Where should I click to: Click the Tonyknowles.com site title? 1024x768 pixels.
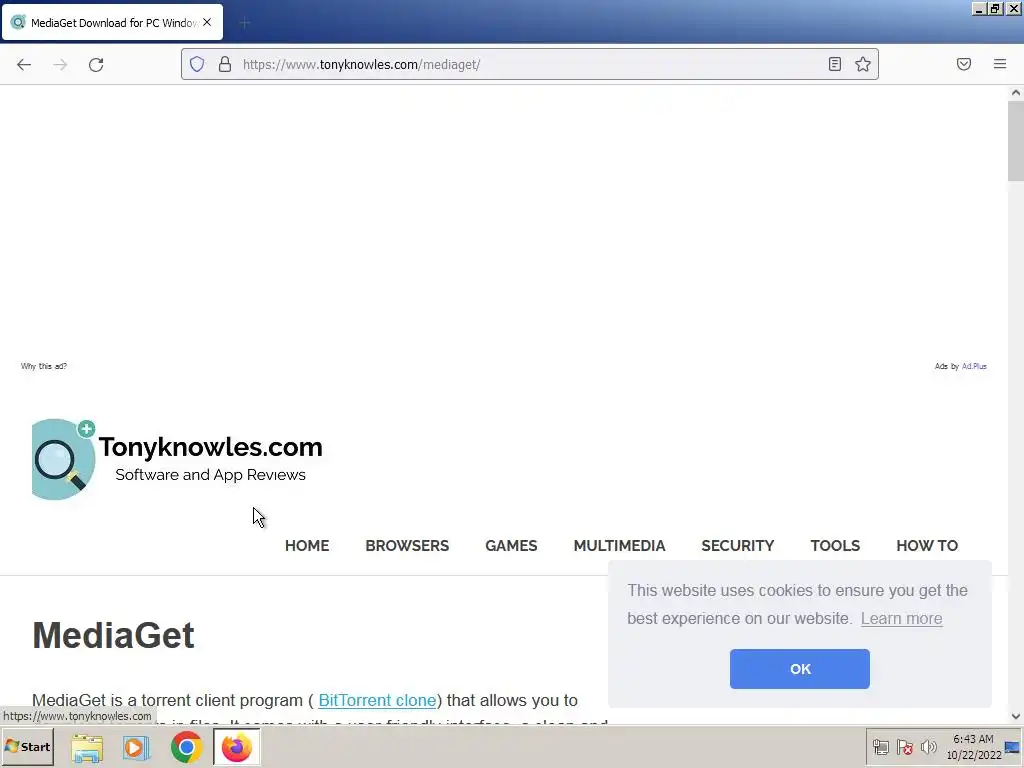[210, 447]
